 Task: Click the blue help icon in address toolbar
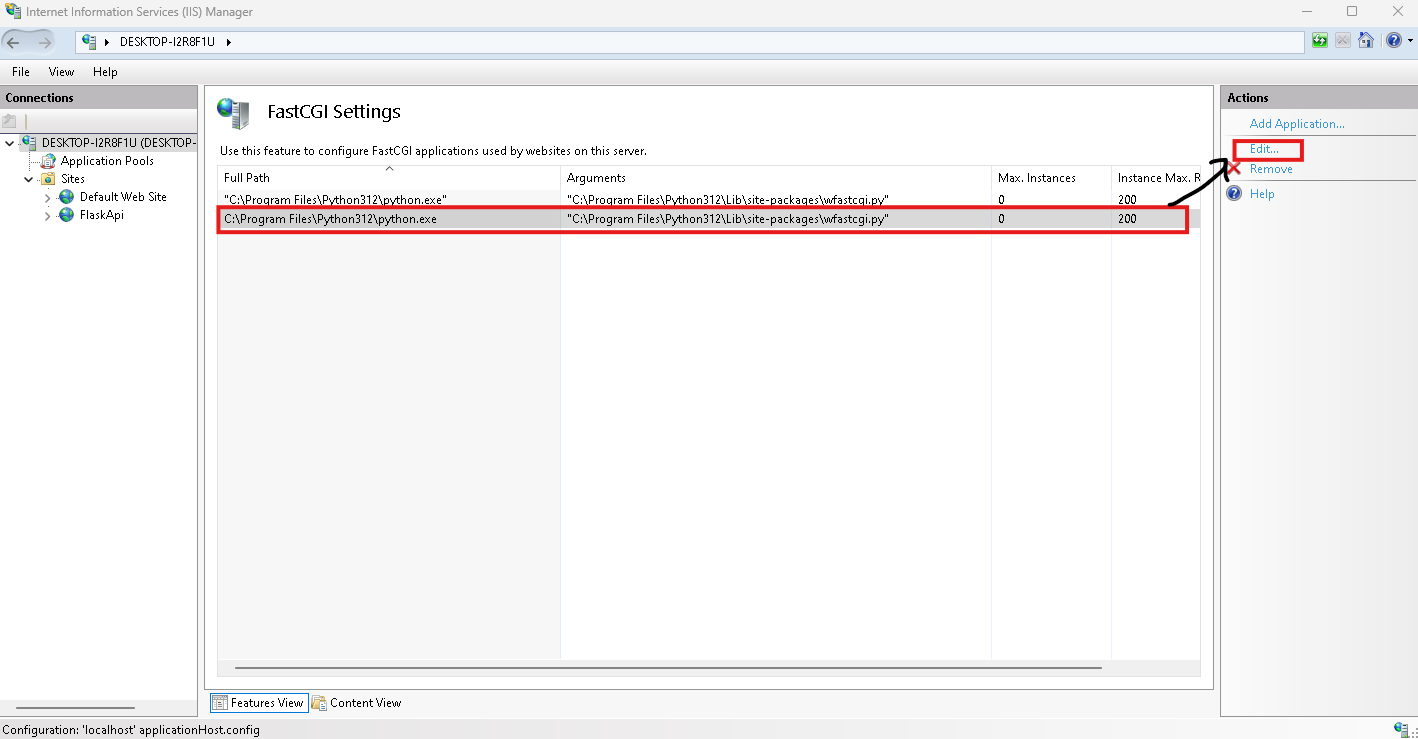point(1394,41)
